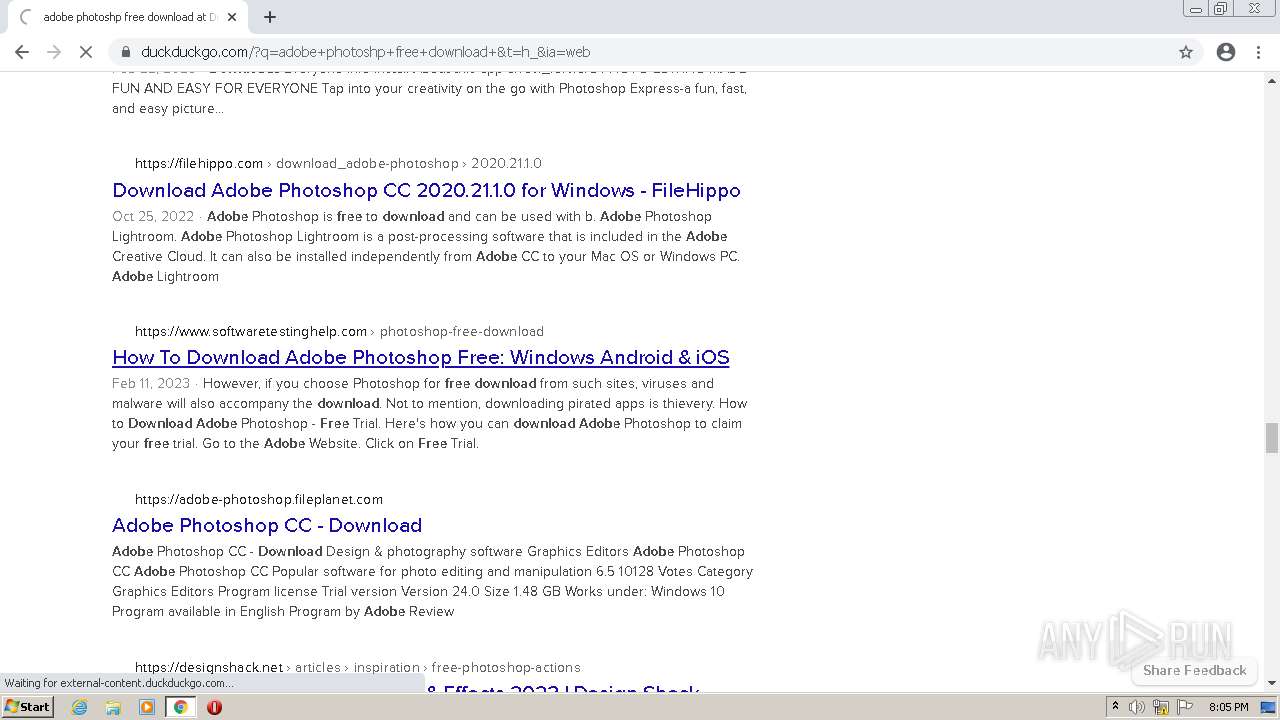Select the 'Oct 25, 2022' result date
1280x720 pixels.
click(153, 216)
